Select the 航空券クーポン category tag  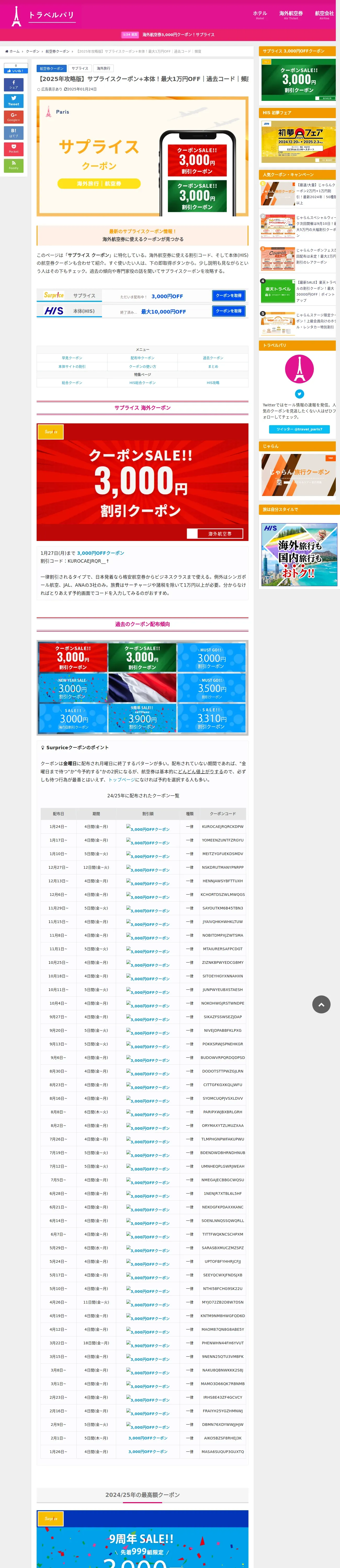(x=51, y=69)
